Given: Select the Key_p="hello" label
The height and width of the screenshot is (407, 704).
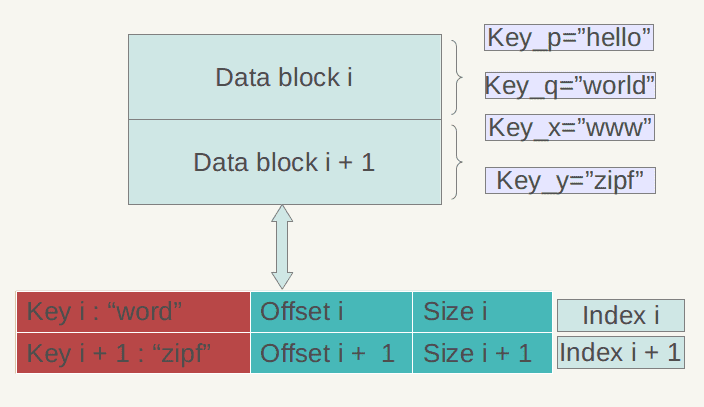Looking at the screenshot, I should (x=570, y=38).
